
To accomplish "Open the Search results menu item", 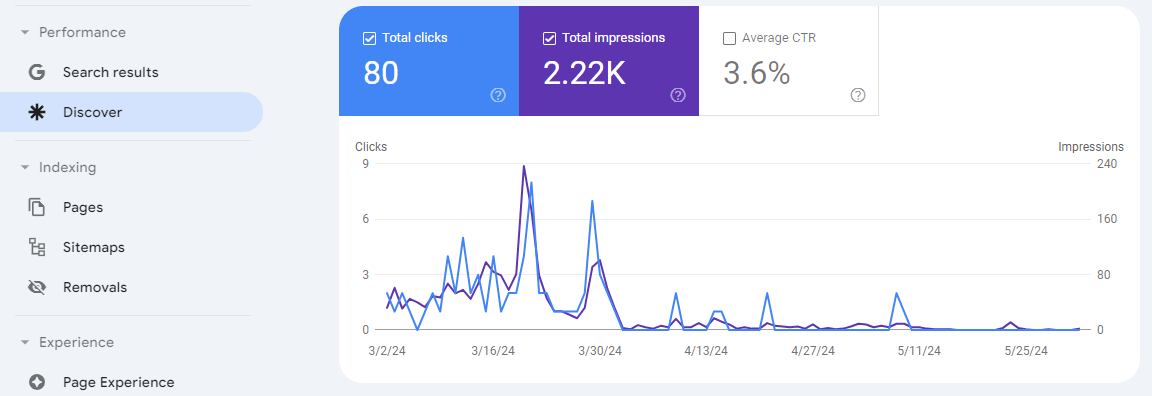I will click(x=131, y=72).
